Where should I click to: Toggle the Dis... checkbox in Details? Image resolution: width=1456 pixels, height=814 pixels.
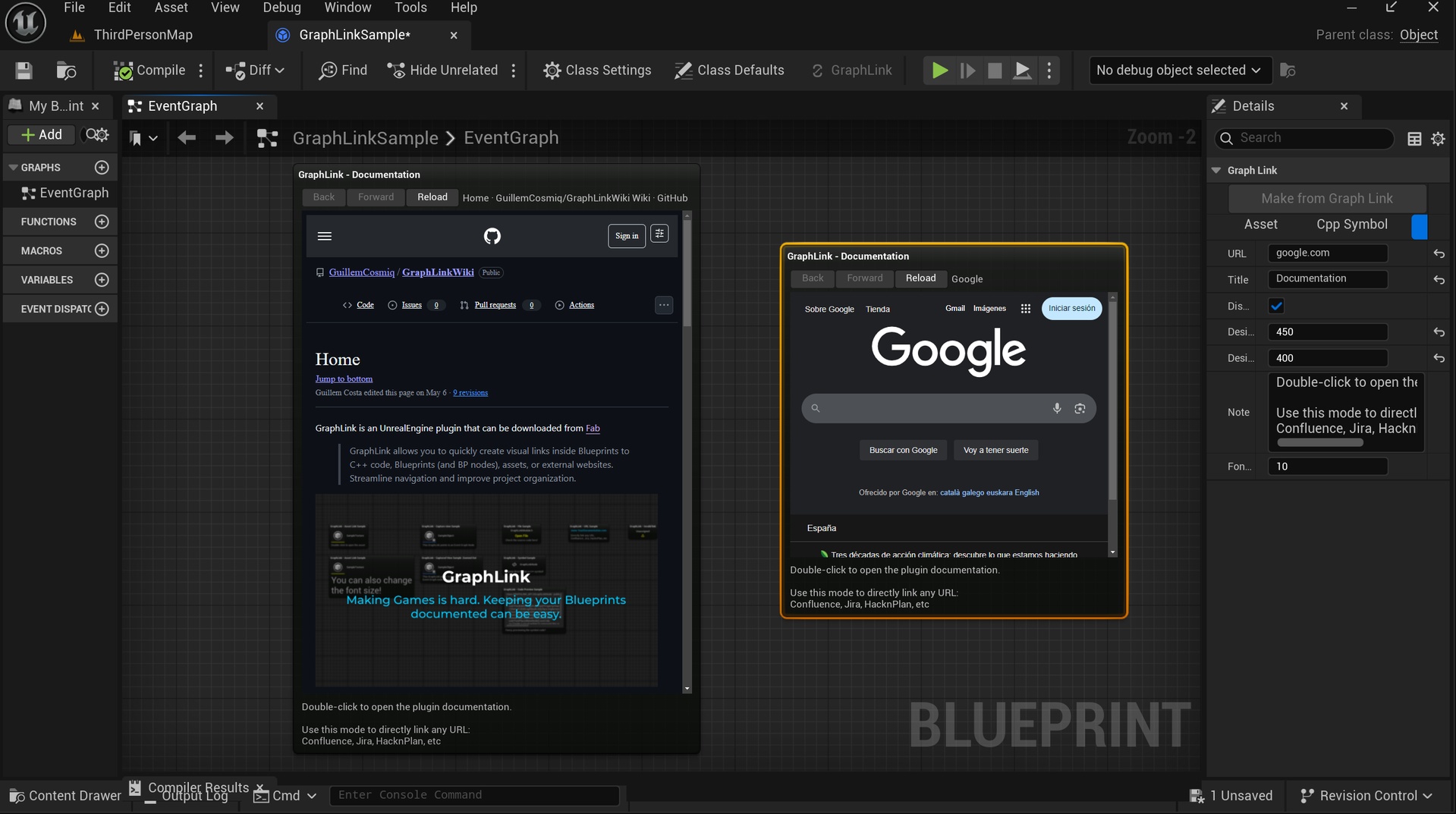tap(1276, 306)
